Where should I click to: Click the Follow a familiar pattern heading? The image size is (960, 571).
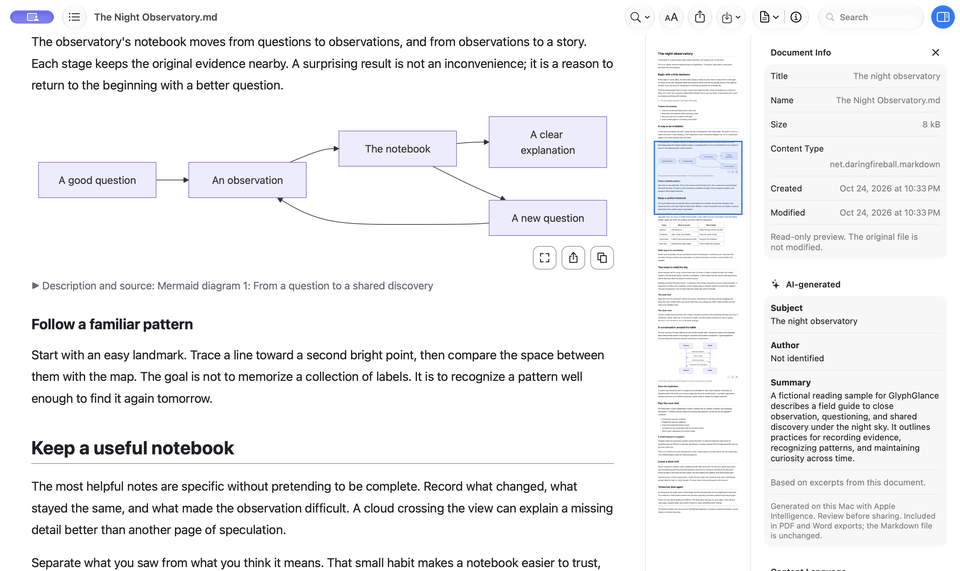point(112,324)
